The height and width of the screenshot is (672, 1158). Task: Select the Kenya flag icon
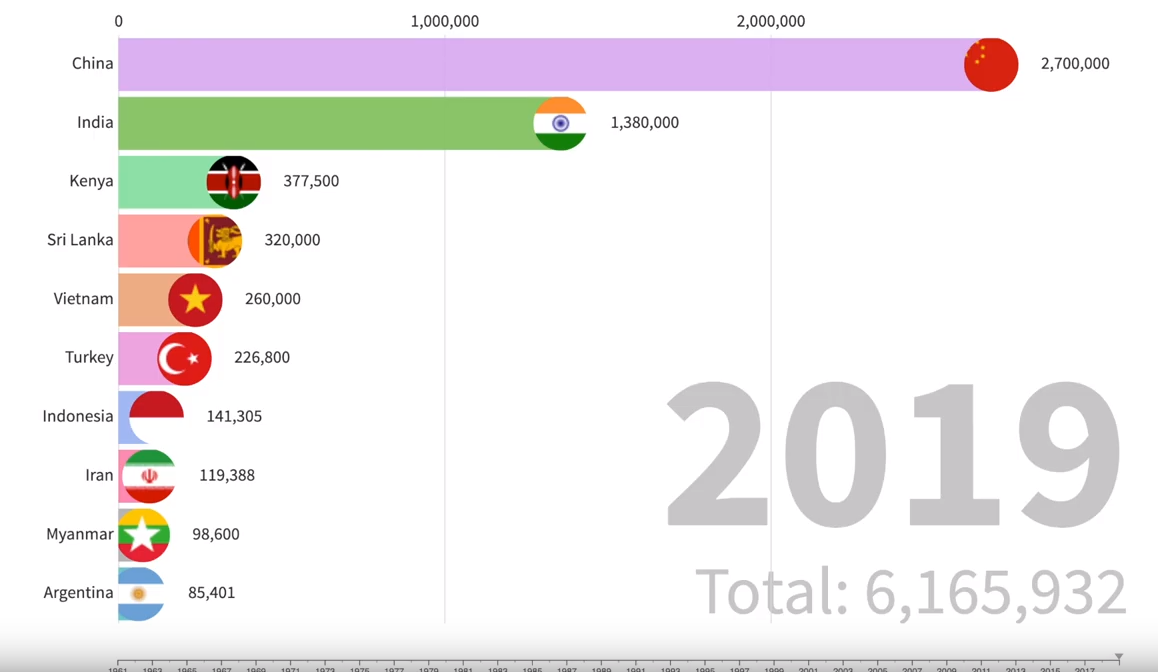[234, 182]
